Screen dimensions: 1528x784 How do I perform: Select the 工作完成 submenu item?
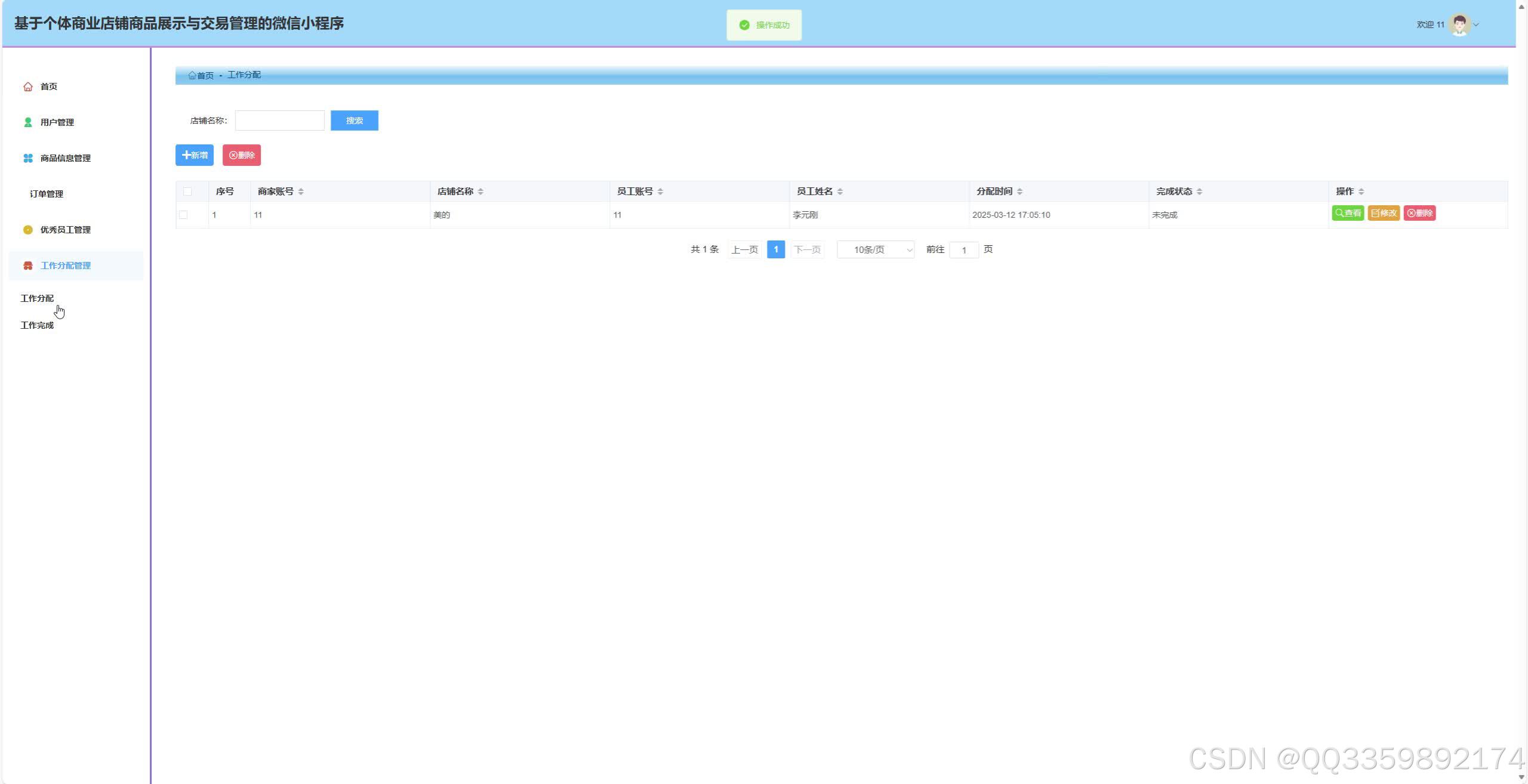coord(37,325)
